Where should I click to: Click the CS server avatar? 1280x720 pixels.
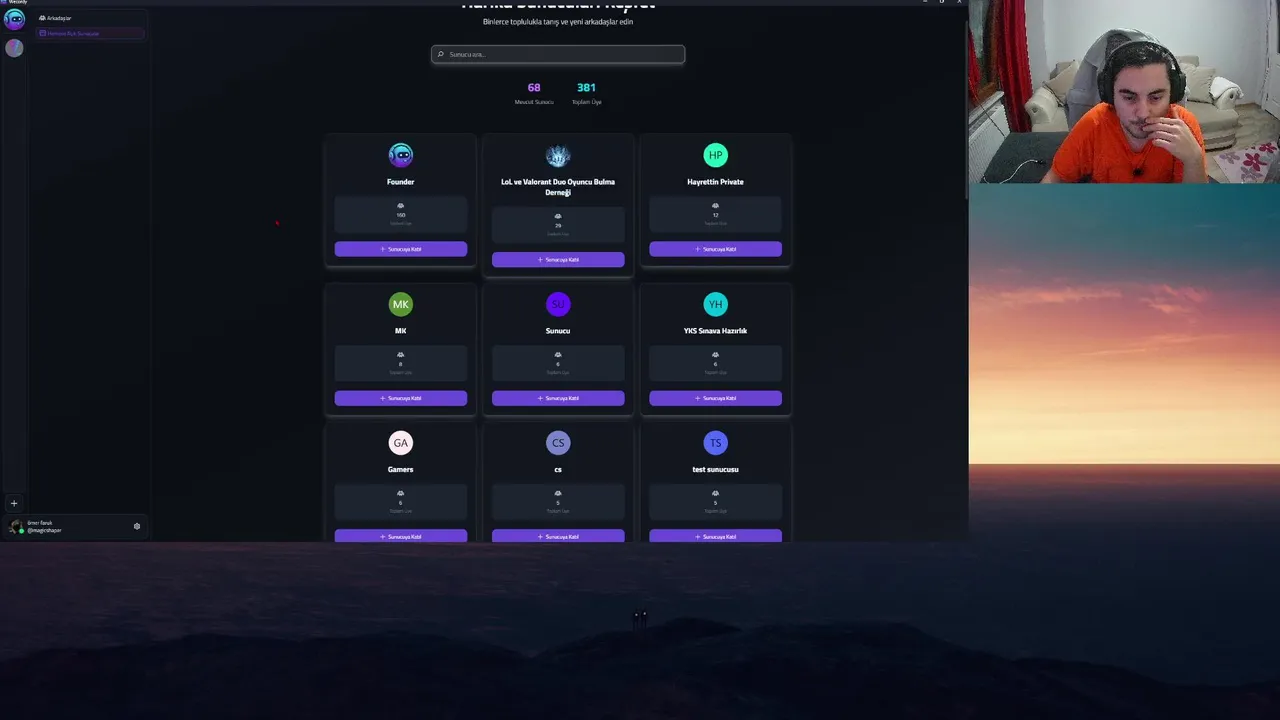click(558, 442)
